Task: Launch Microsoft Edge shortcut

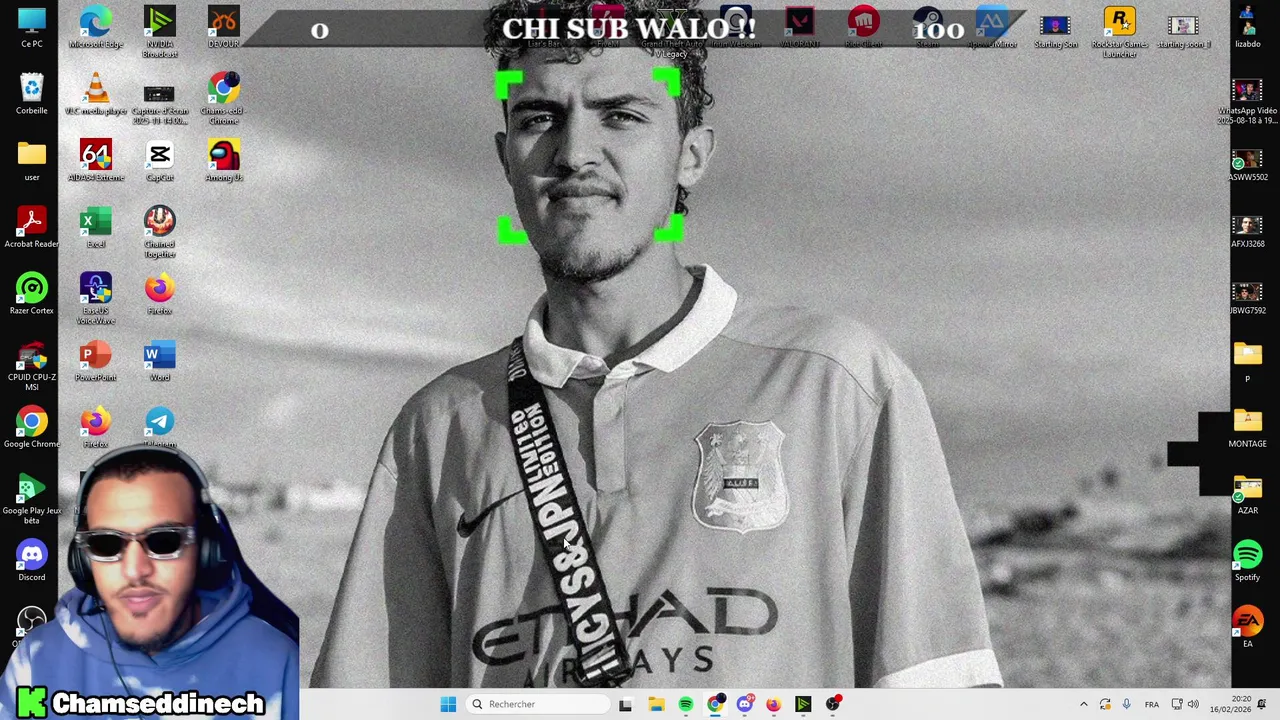Action: point(96,27)
